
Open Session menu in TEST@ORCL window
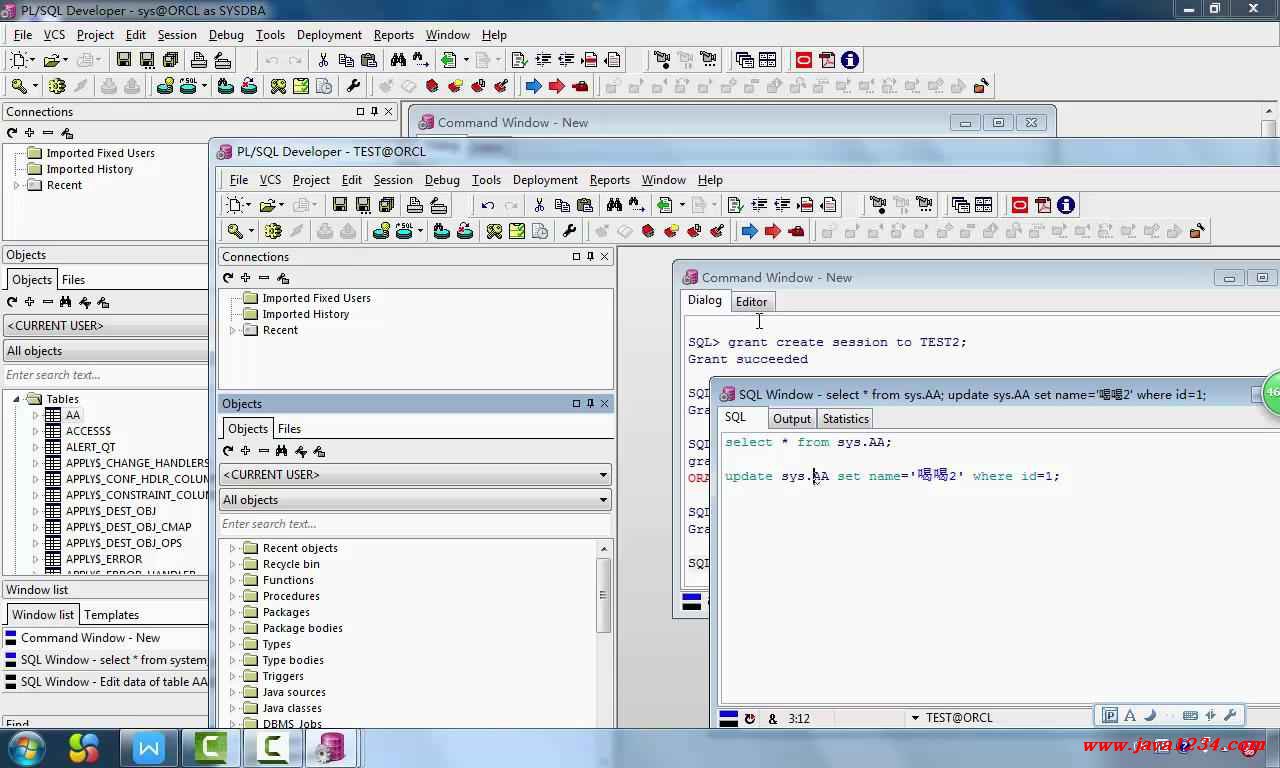coord(393,180)
